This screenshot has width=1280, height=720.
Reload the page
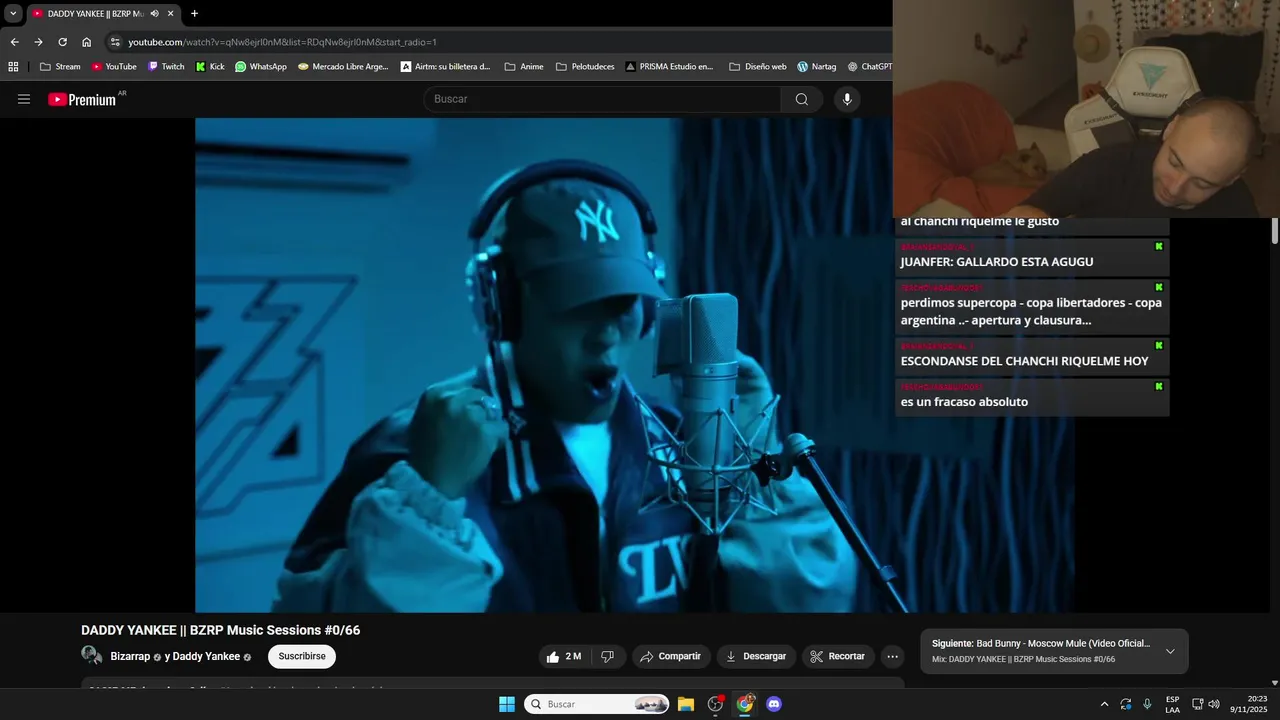(x=62, y=42)
